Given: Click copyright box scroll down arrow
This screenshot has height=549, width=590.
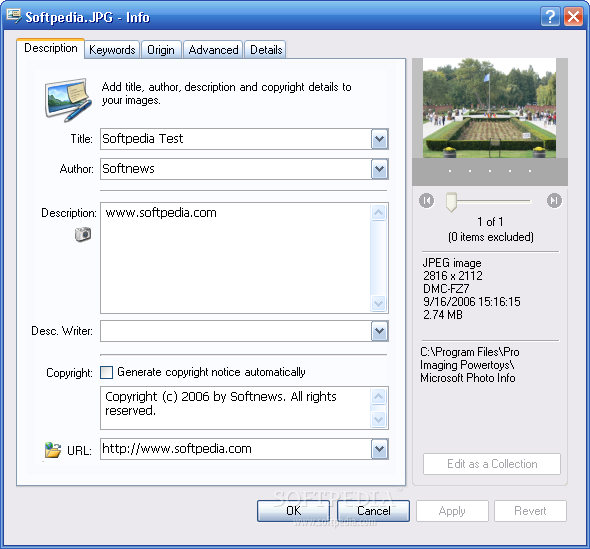Looking at the screenshot, I should point(379,419).
